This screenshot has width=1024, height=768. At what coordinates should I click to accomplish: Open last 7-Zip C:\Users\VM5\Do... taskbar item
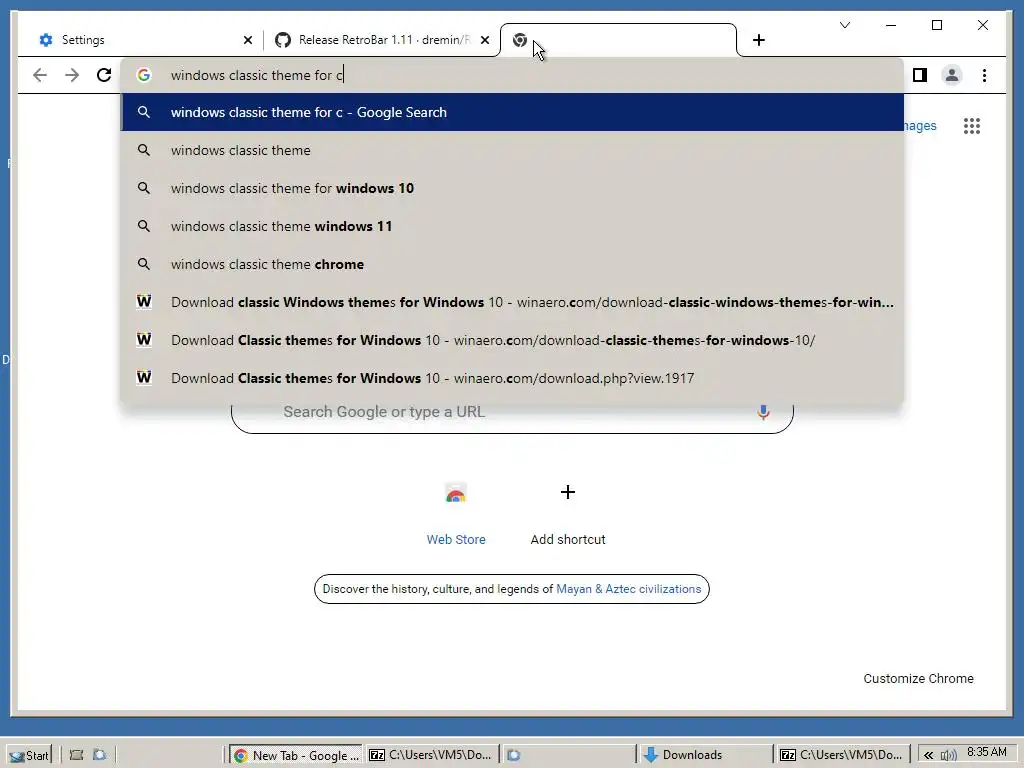tap(841, 755)
